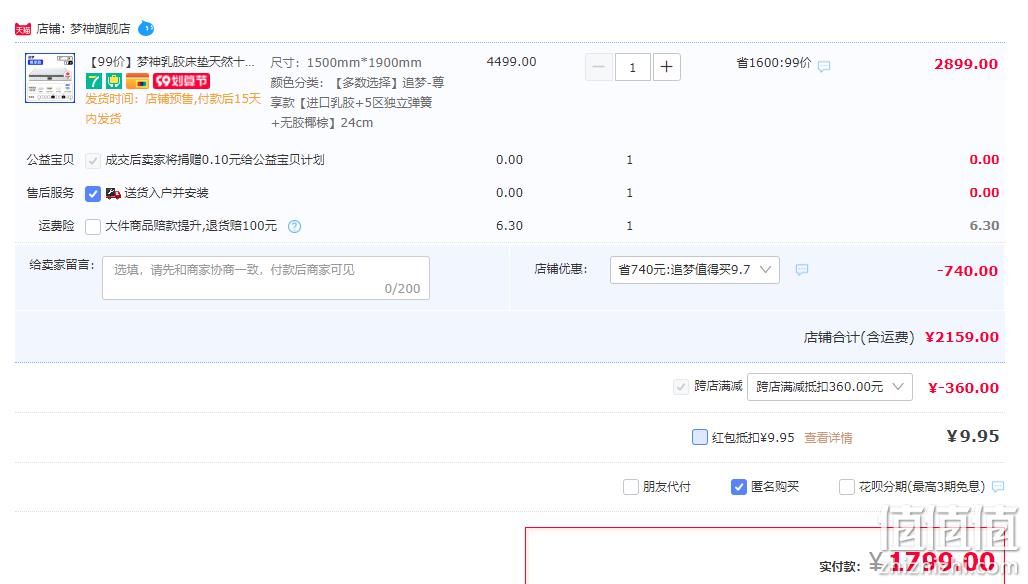Uncheck the 送货入户并安装 after-sales service checkbox
Image resolution: width=1028 pixels, height=584 pixels.
(93, 193)
